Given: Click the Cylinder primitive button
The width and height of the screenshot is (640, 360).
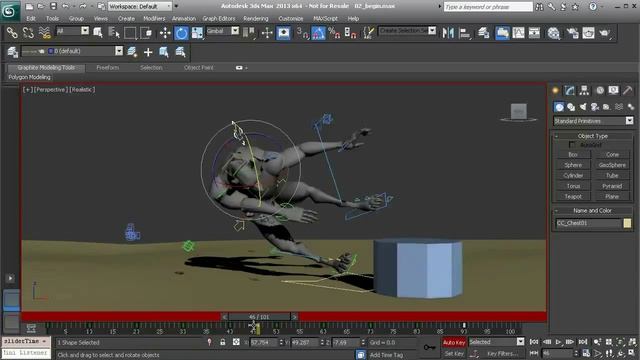Looking at the screenshot, I should (x=573, y=176).
